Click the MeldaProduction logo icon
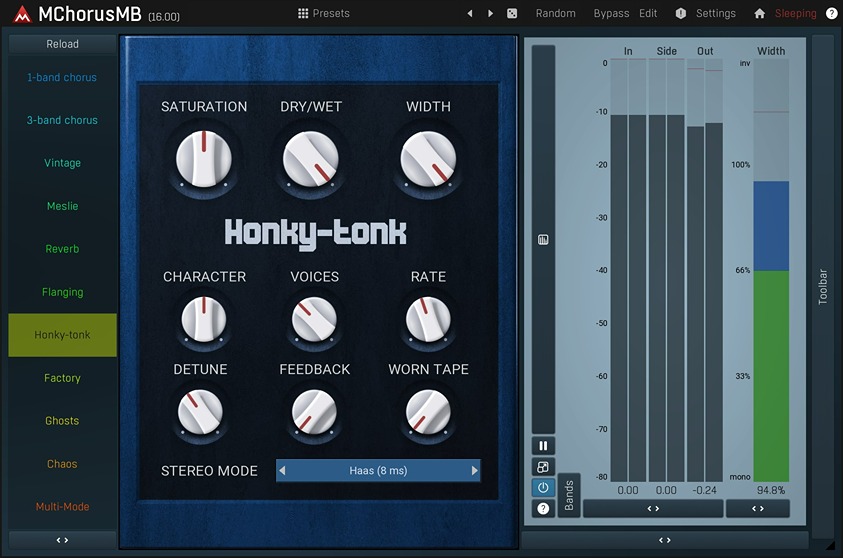The image size is (843, 558). [x=22, y=14]
